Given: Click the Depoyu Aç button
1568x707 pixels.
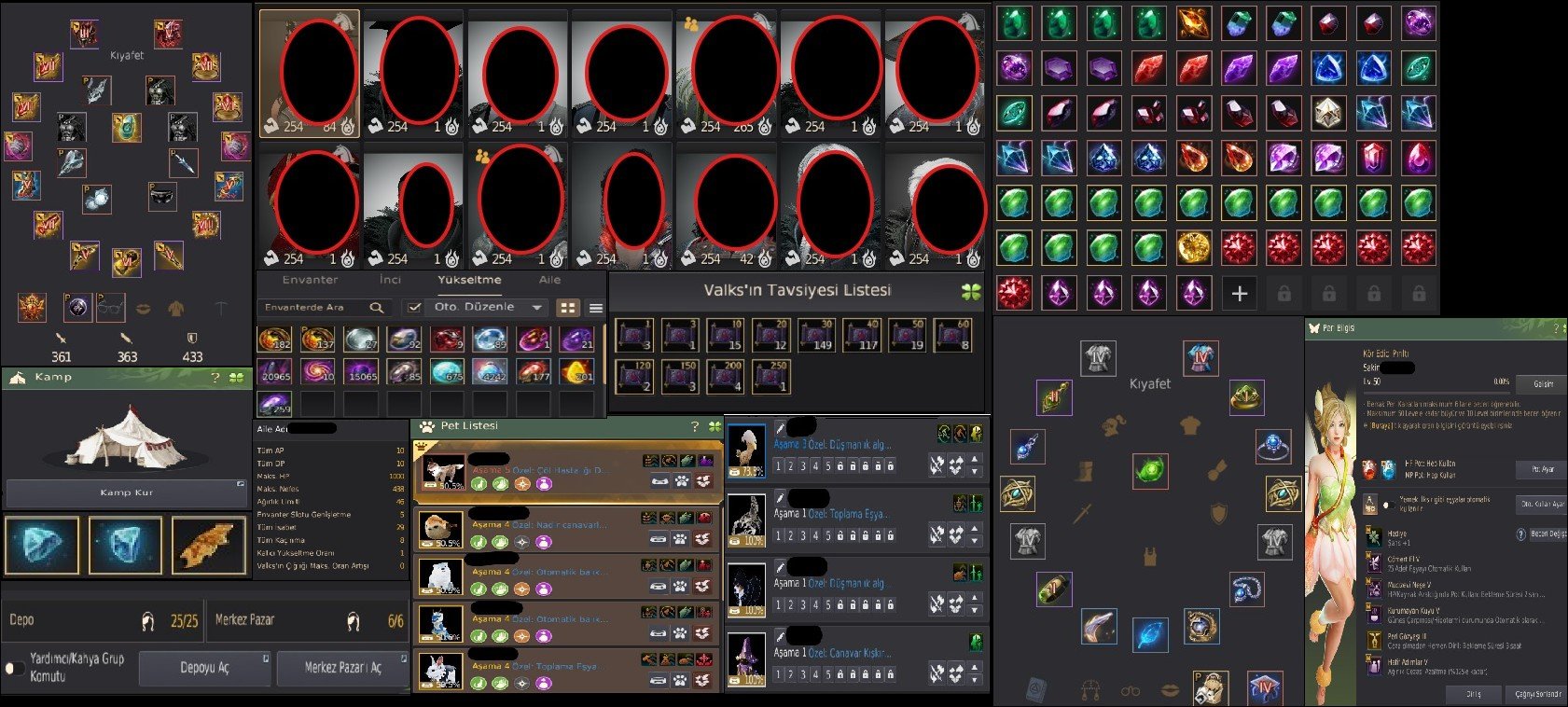Looking at the screenshot, I should pos(204,668).
